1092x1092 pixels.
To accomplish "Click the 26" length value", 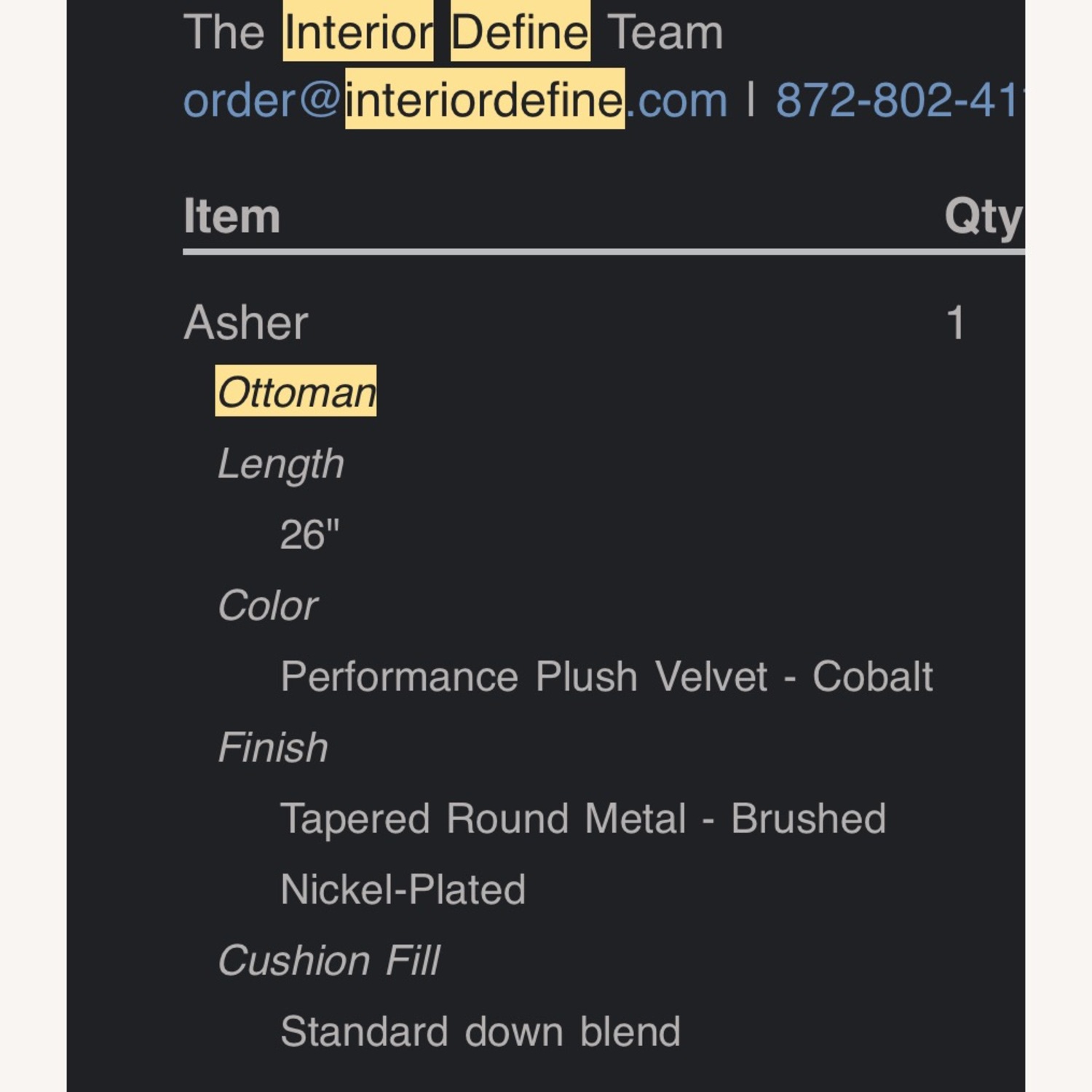I will point(309,535).
